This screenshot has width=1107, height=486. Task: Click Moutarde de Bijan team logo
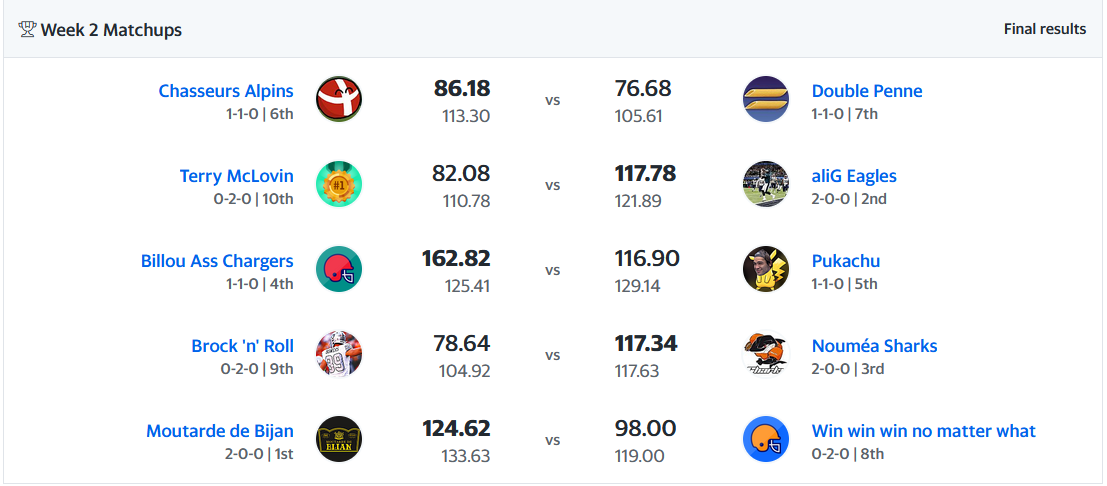[x=339, y=439]
